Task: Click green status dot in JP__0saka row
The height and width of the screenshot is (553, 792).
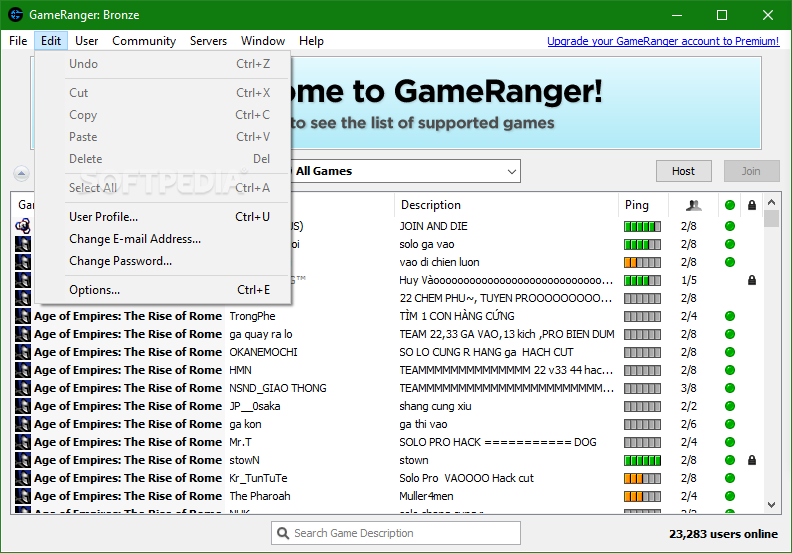Action: 729,406
